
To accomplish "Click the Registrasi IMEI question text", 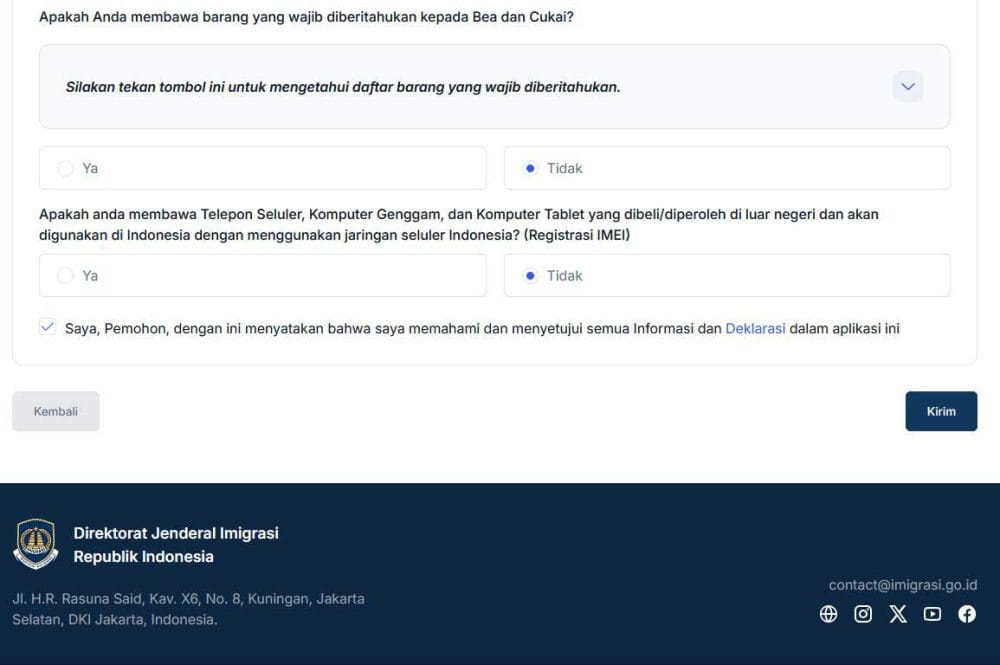I will click(458, 225).
